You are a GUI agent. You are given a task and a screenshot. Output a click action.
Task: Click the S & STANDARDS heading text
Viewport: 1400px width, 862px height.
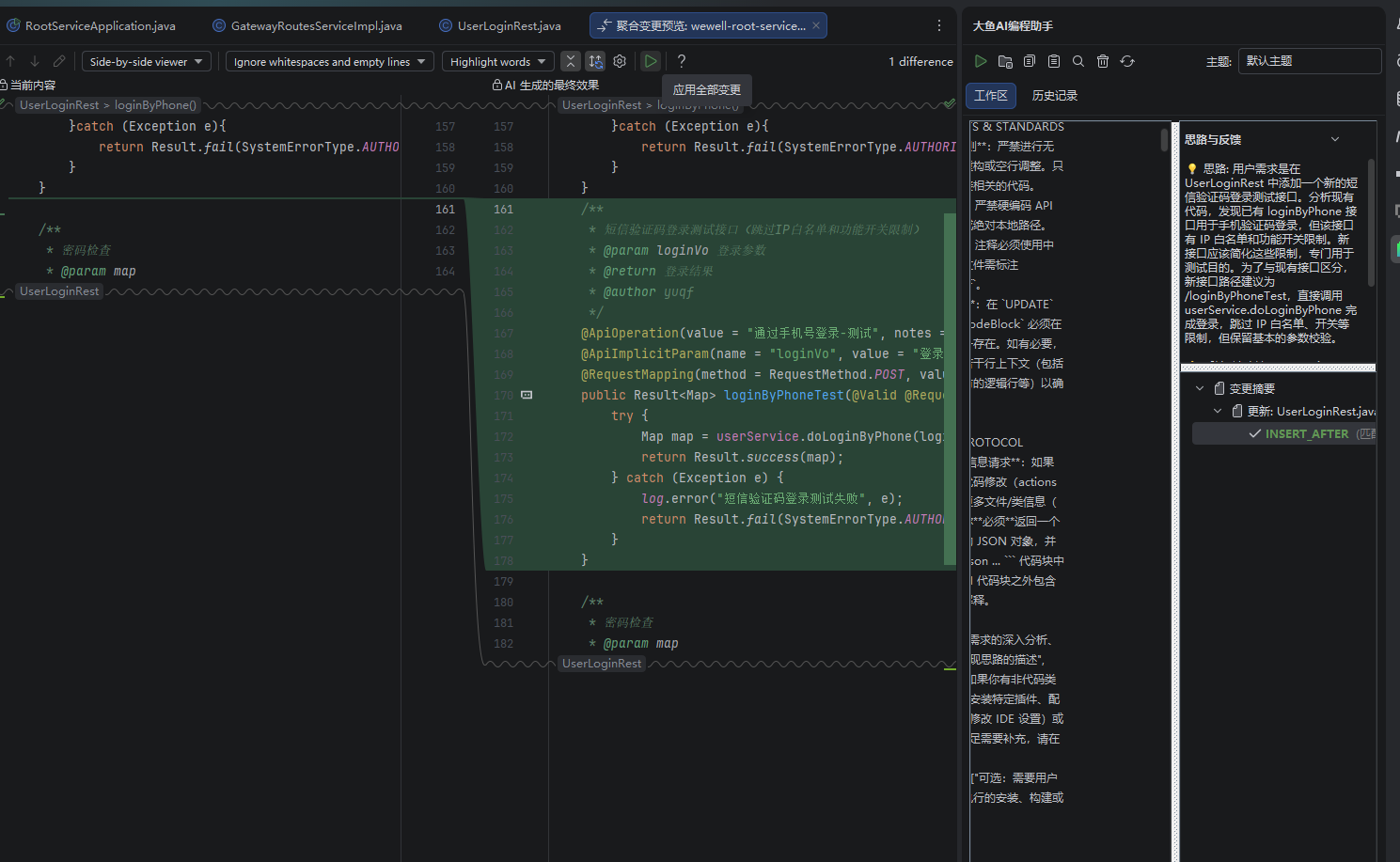[1018, 127]
